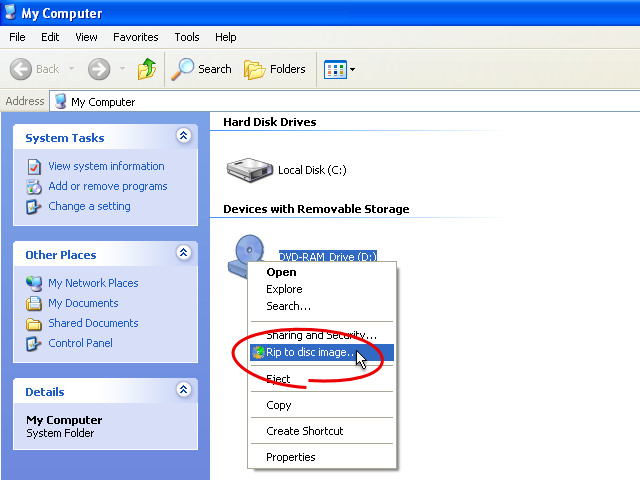Open Shared Documents link
640x480 pixels.
[x=93, y=323]
